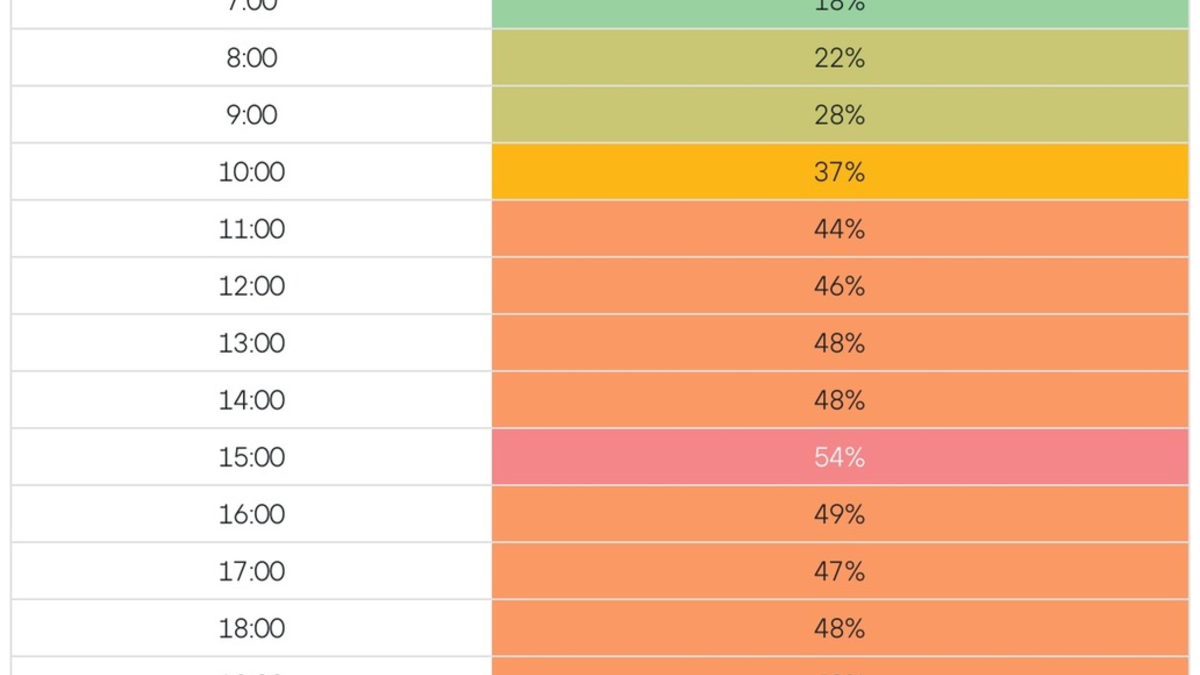The width and height of the screenshot is (1200, 675).
Task: Click the 18:00 time cell
Action: pyautogui.click(x=252, y=628)
